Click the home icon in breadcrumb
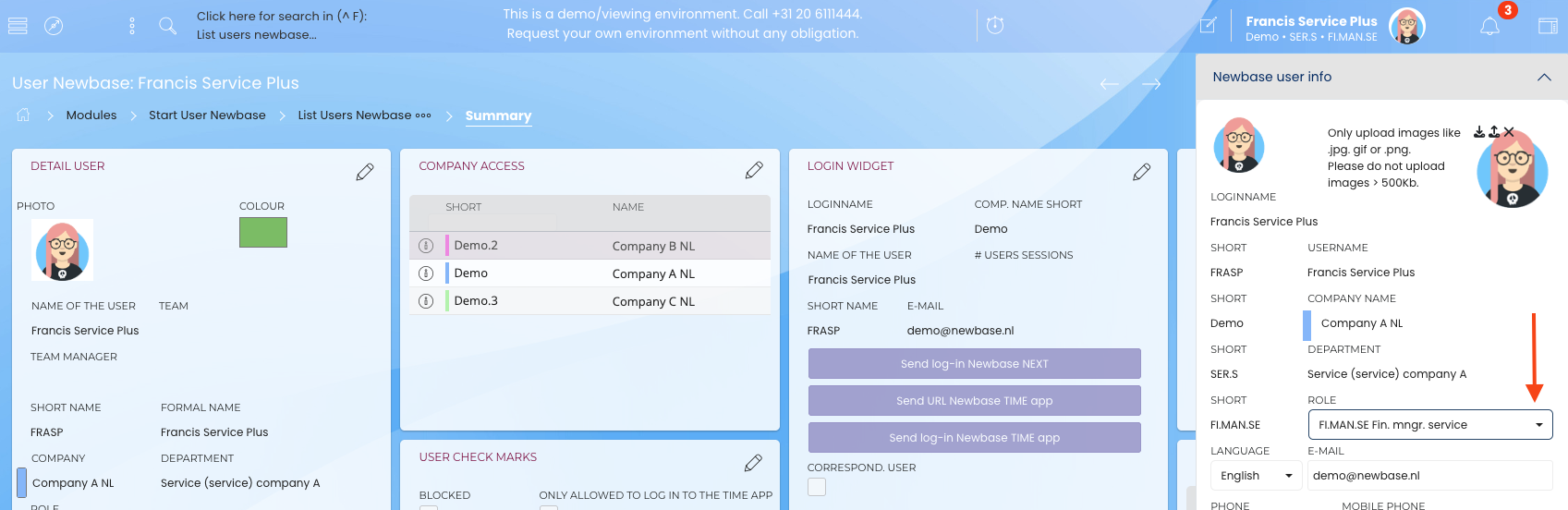 coord(23,115)
